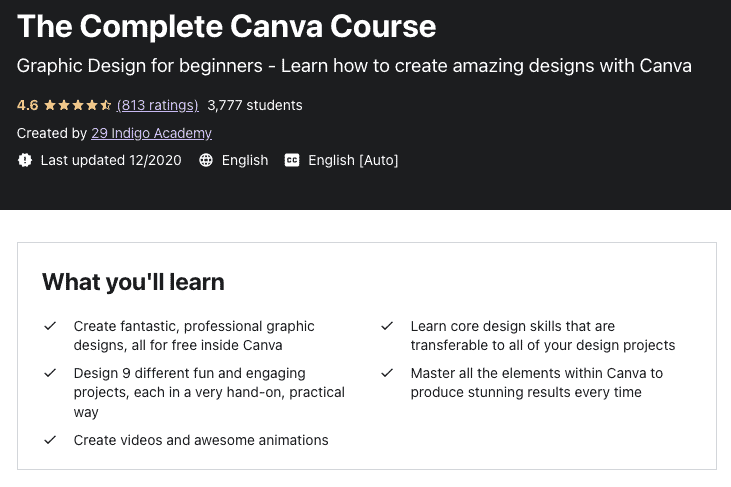Click the English [Auto] captions label
The height and width of the screenshot is (487, 731).
click(x=353, y=160)
